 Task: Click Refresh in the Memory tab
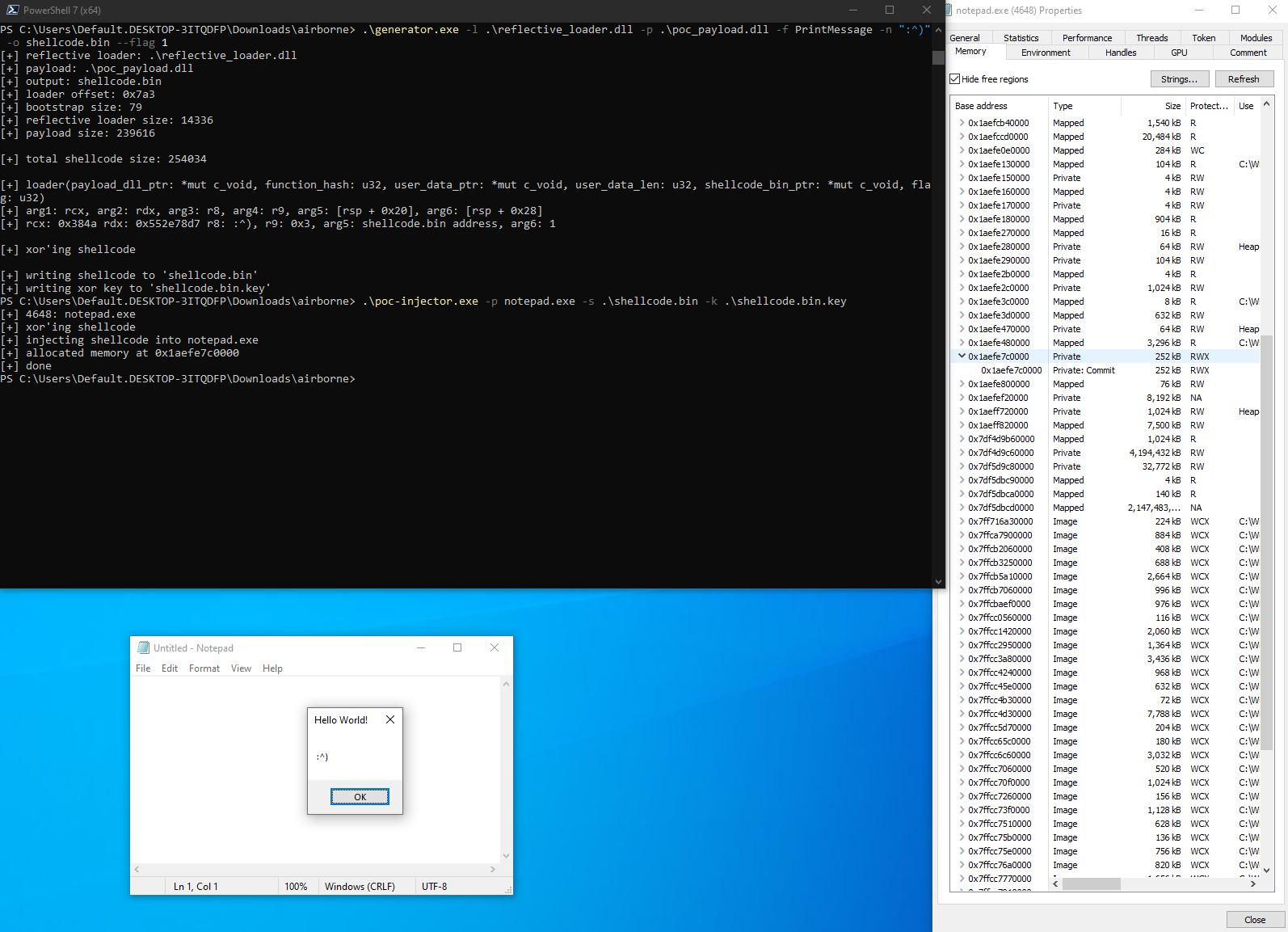[1244, 79]
